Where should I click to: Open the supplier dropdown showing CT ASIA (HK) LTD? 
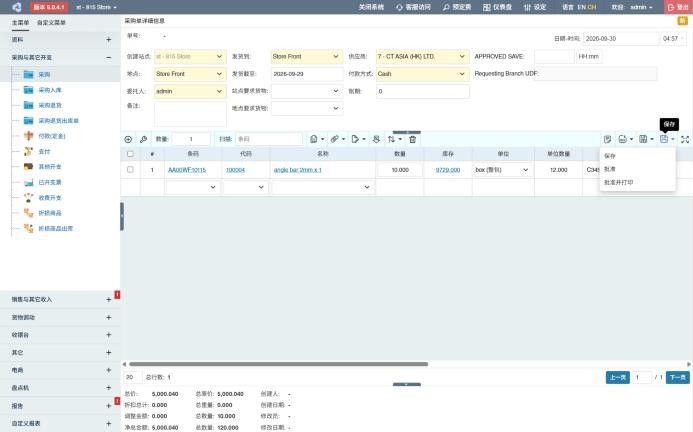coord(423,57)
